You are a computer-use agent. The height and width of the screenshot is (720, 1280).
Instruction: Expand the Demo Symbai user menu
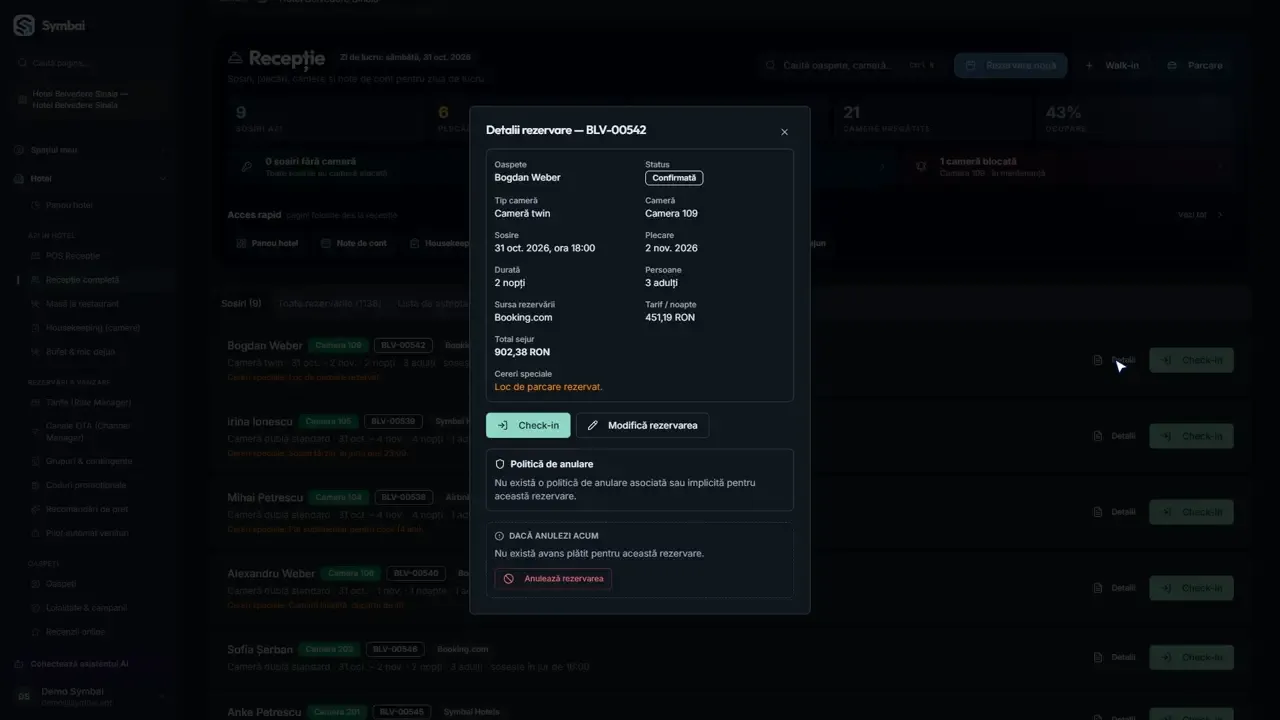pyautogui.click(x=90, y=697)
